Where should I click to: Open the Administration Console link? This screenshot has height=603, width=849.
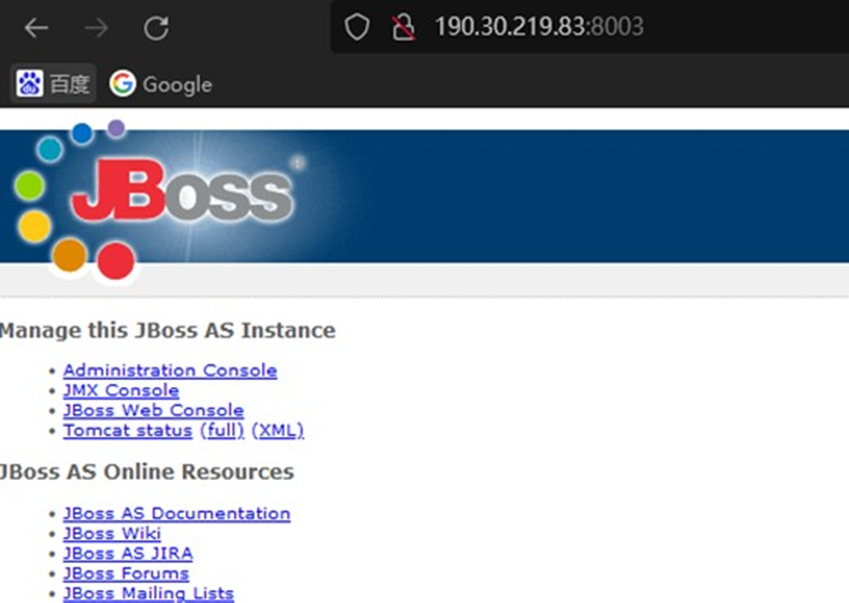(170, 370)
